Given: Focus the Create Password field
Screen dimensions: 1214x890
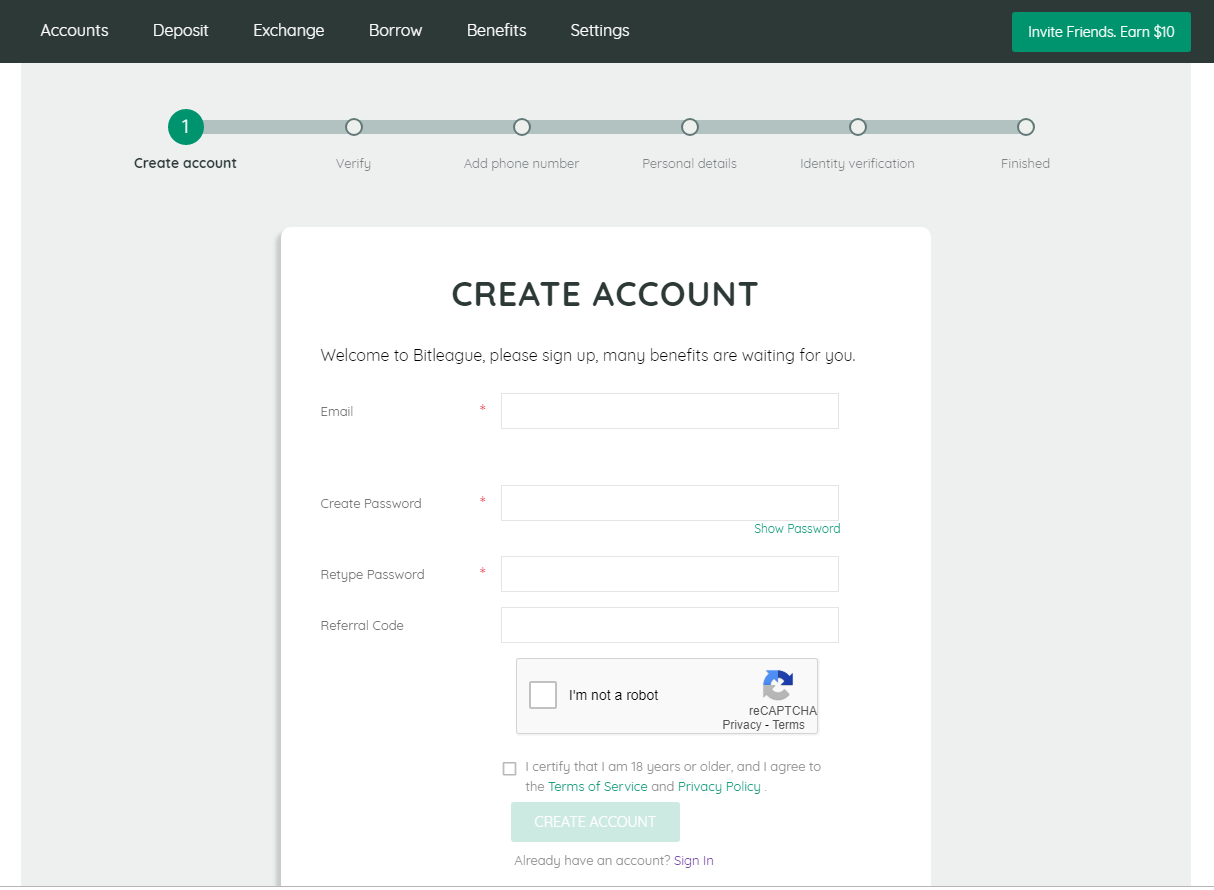Looking at the screenshot, I should tap(670, 503).
